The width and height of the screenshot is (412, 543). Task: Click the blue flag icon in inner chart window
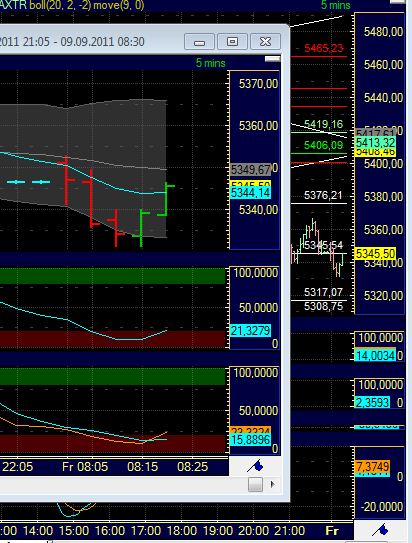click(255, 466)
